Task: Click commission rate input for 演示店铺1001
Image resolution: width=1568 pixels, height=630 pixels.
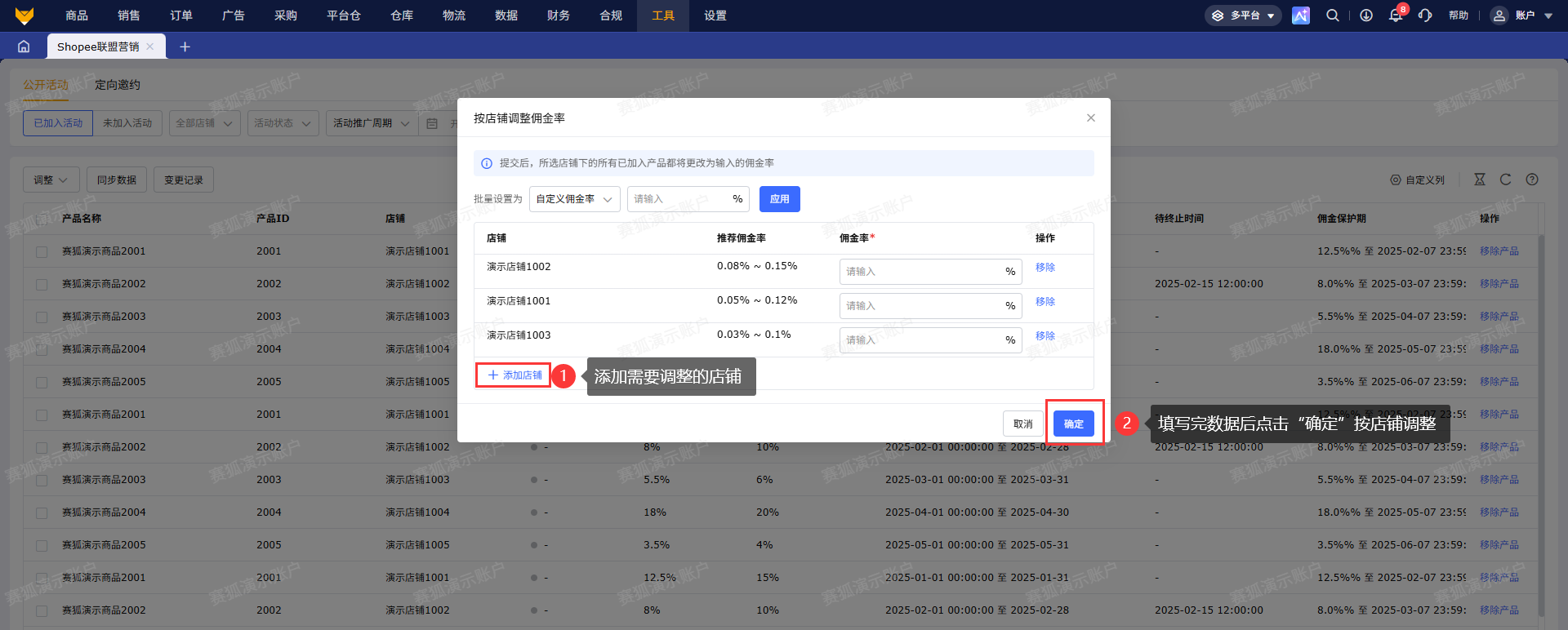Action: point(931,306)
